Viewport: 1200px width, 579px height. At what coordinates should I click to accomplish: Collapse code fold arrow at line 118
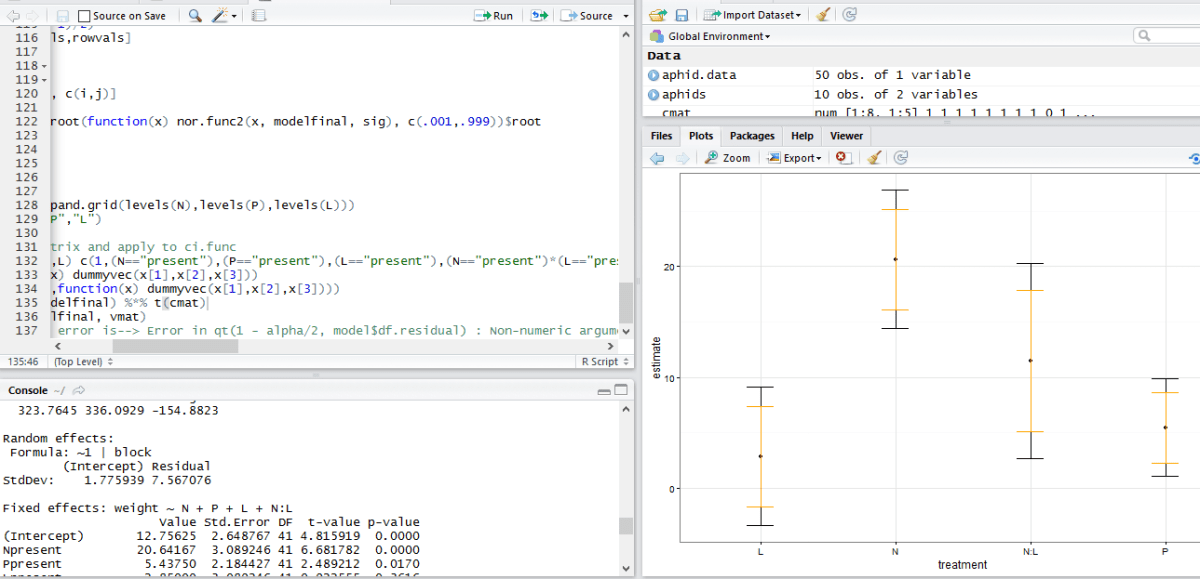(x=44, y=66)
